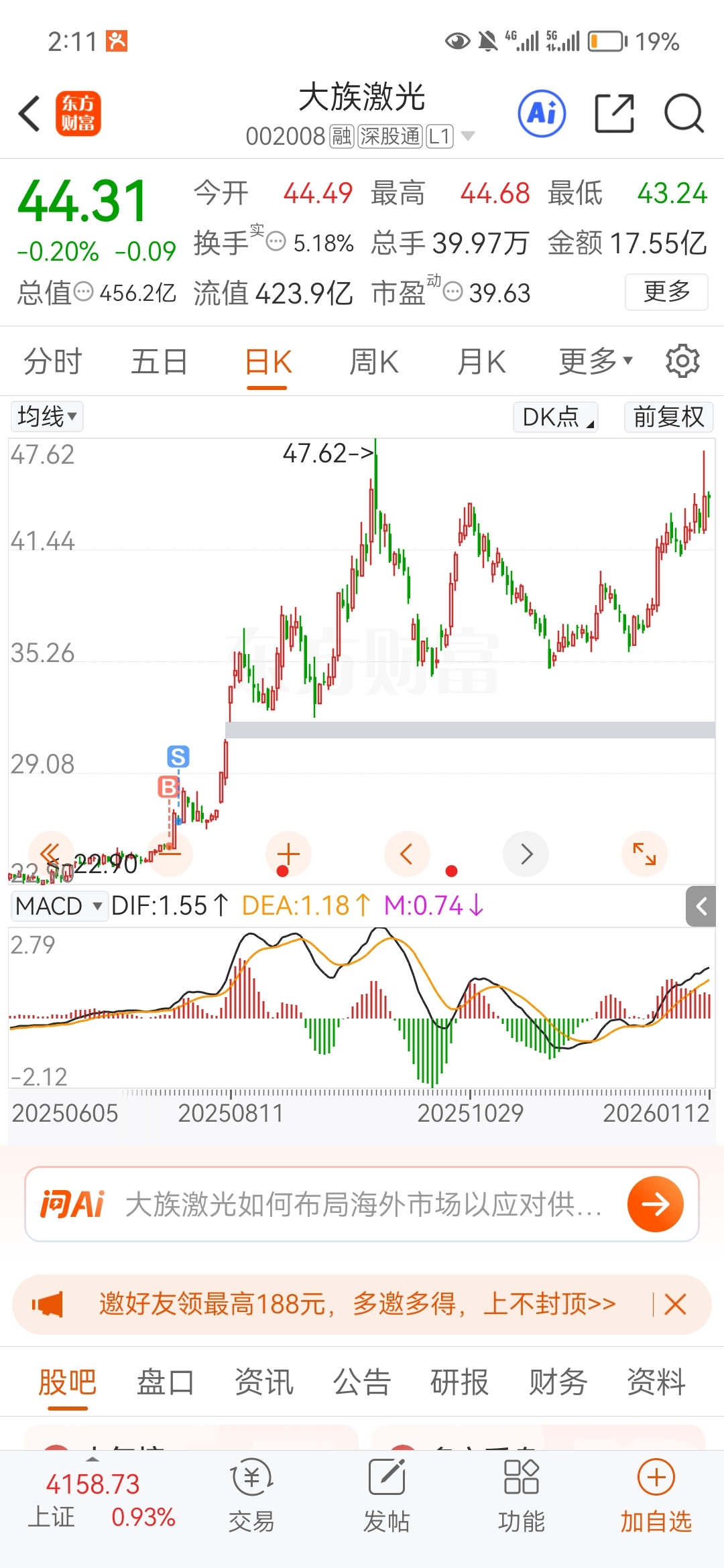724x1568 pixels.
Task: Tap the M:0.74 value
Action: (x=434, y=906)
